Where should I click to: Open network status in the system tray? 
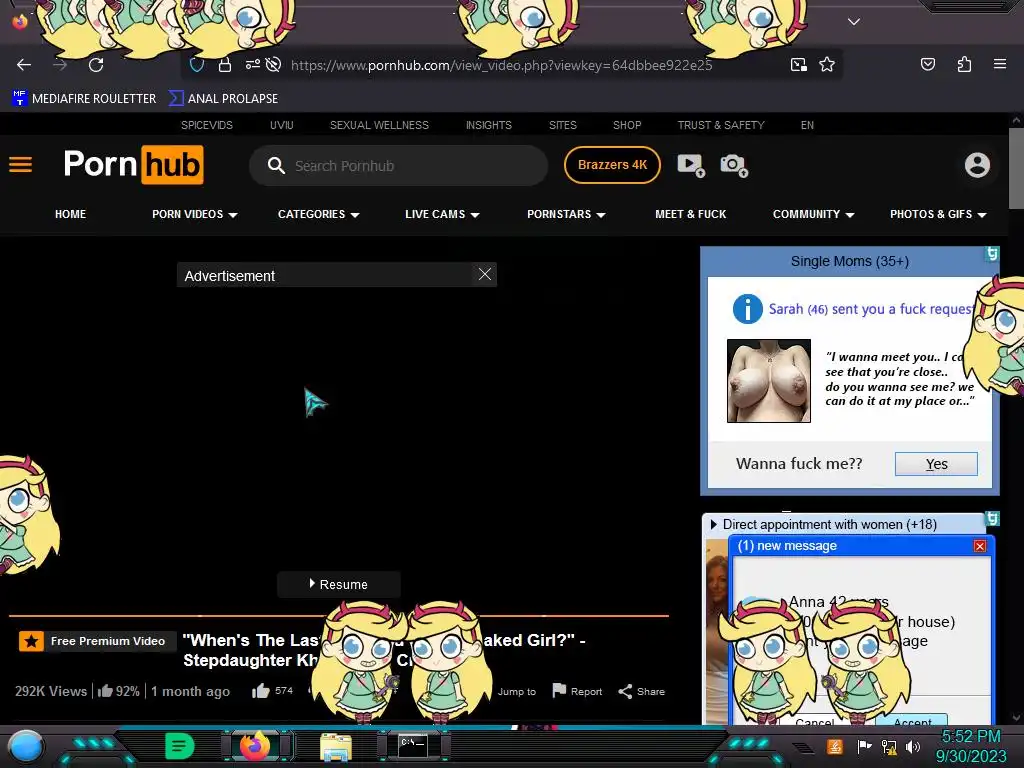pyautogui.click(x=888, y=746)
